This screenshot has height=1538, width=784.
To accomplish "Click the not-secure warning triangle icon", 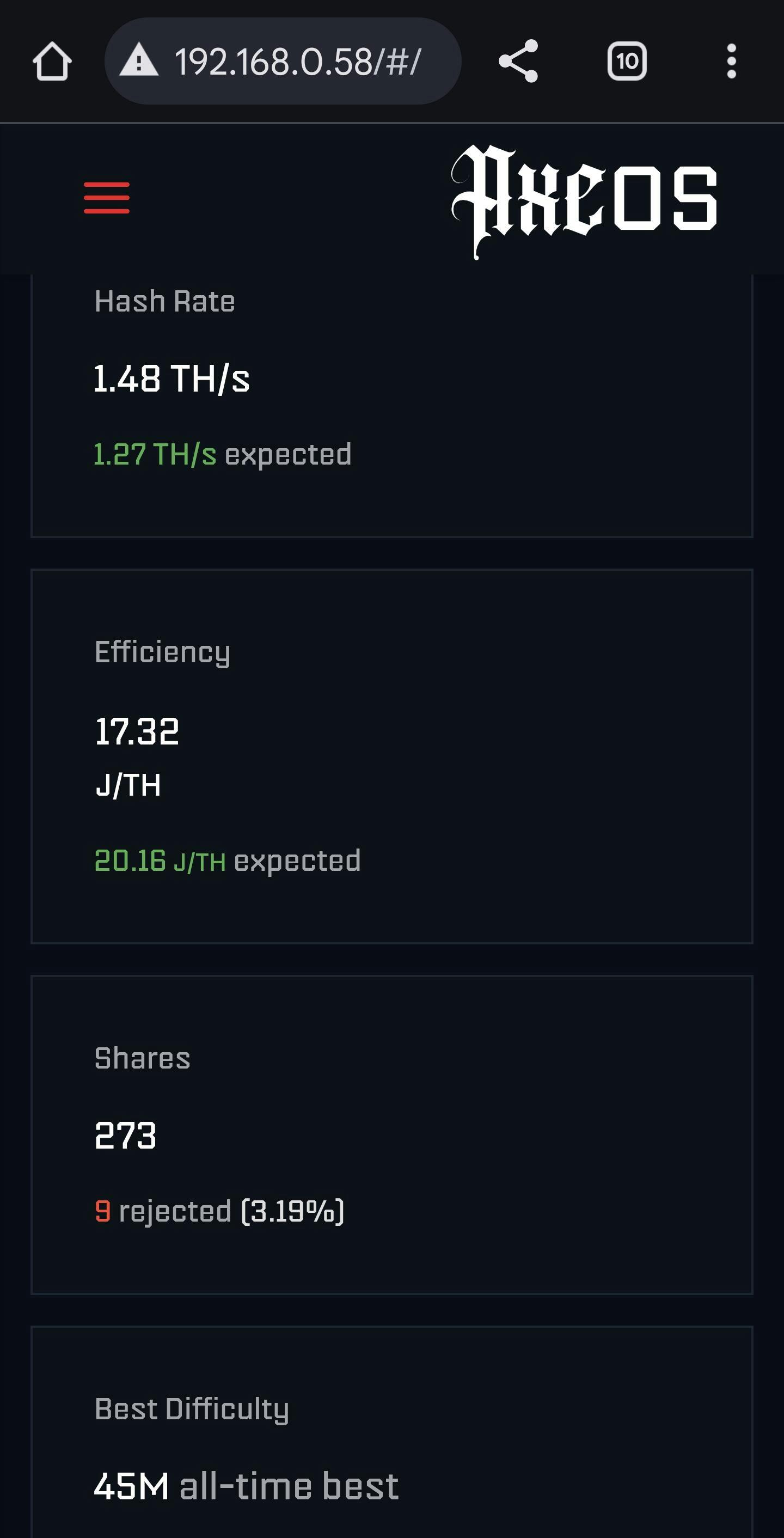I will [139, 62].
